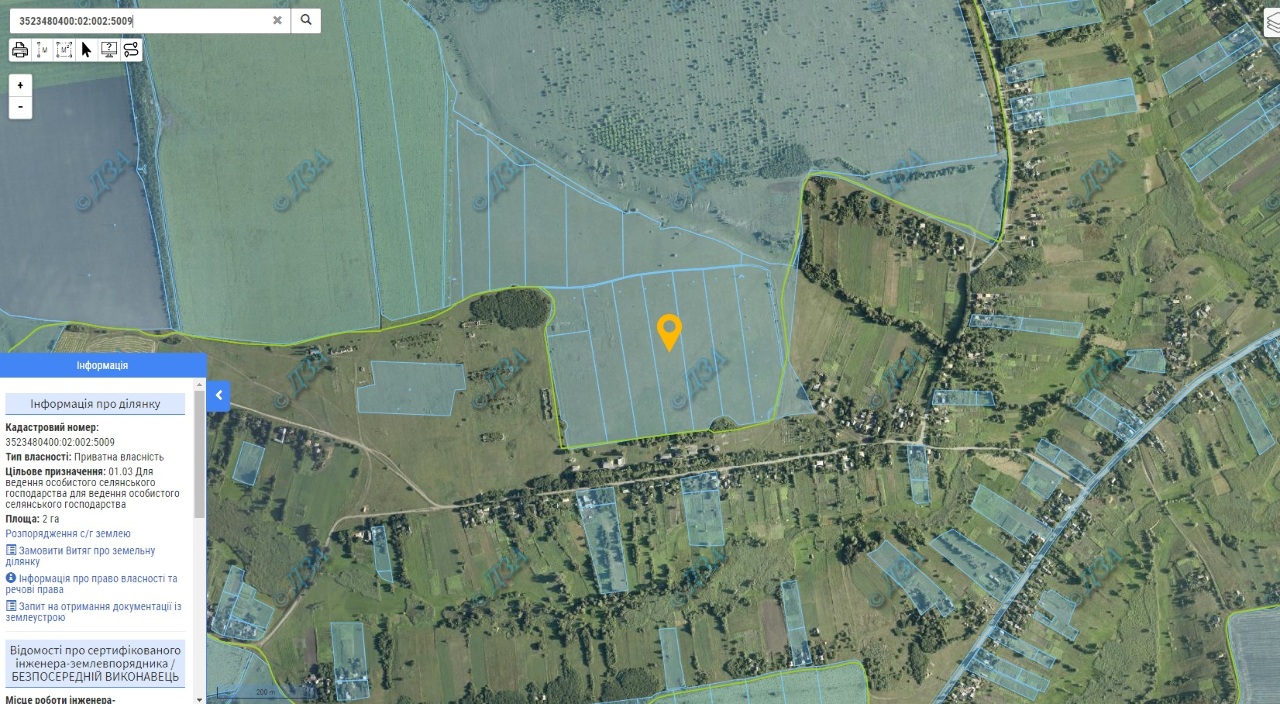Open the Інформація panel tab
This screenshot has width=1280, height=704.
(x=103, y=365)
